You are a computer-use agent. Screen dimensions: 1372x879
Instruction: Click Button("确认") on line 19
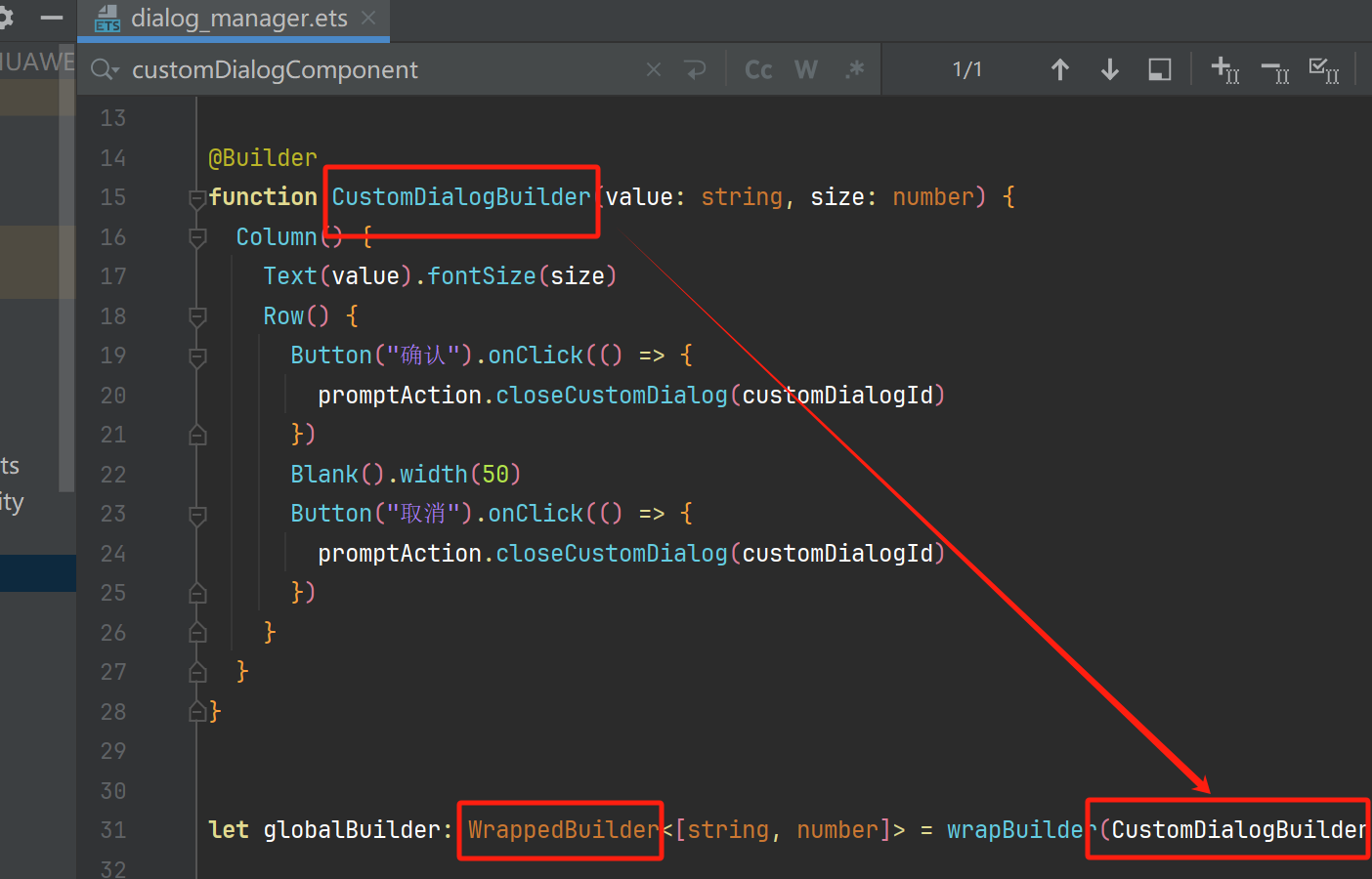382,356
